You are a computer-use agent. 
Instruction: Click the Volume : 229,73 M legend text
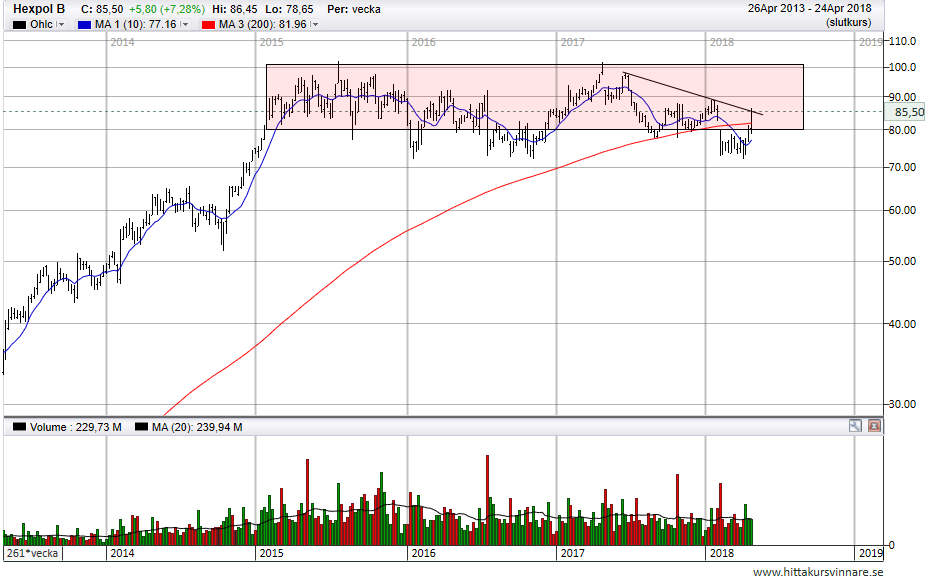click(76, 427)
